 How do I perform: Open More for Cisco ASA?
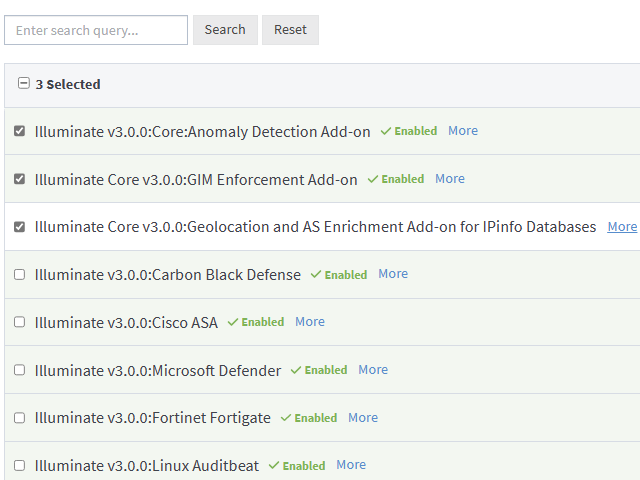(310, 322)
